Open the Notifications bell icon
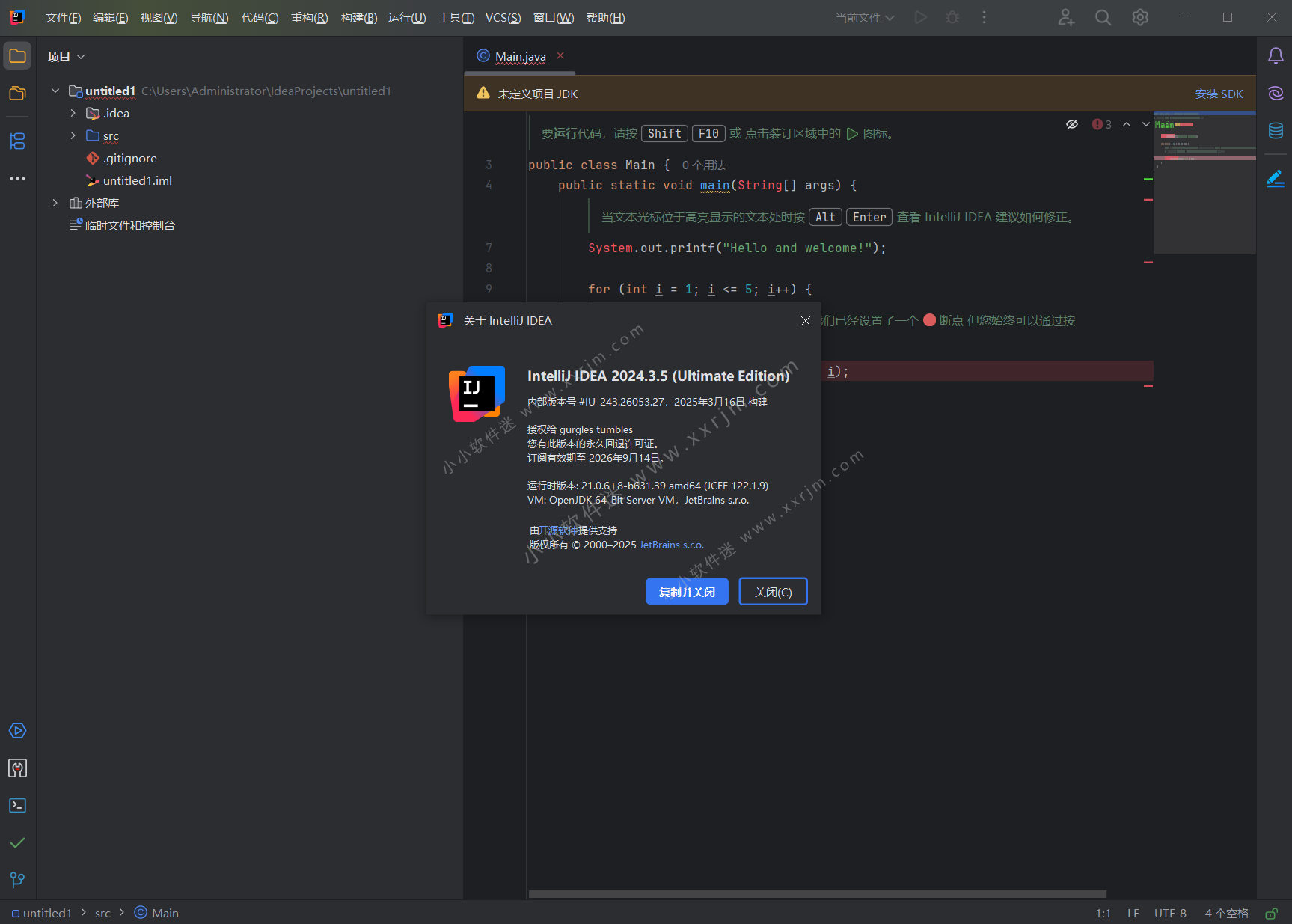Image resolution: width=1292 pixels, height=924 pixels. coord(1276,56)
